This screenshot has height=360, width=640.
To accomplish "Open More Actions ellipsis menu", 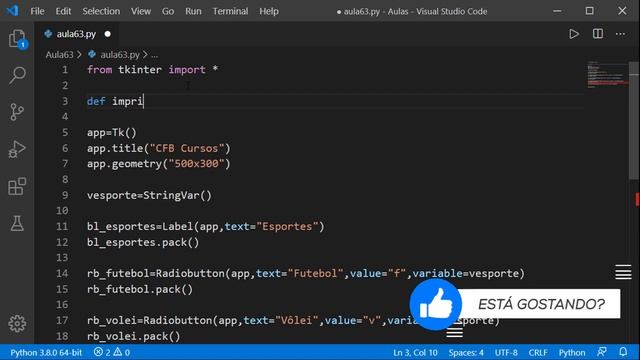I will click(620, 34).
